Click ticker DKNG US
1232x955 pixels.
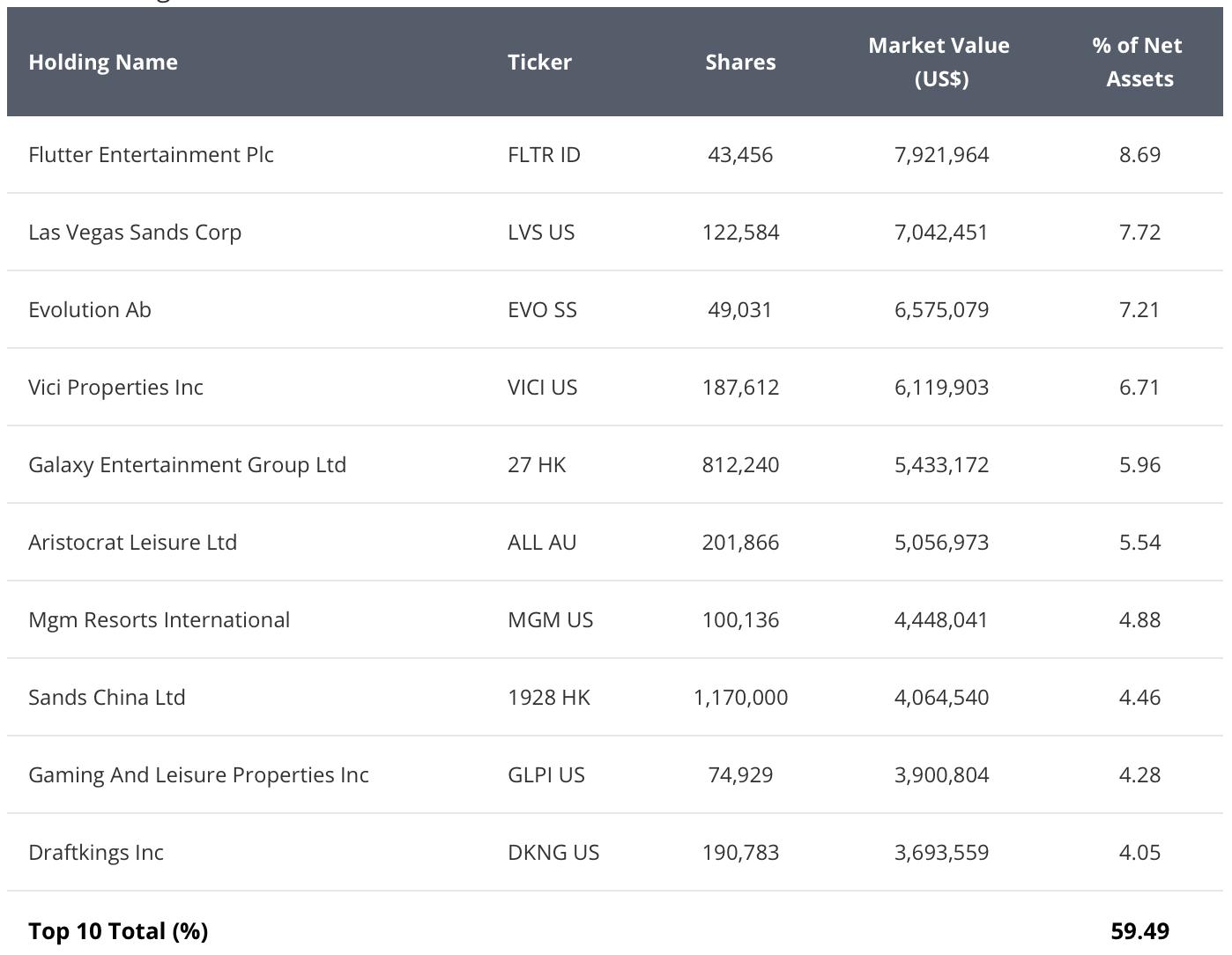click(x=553, y=852)
